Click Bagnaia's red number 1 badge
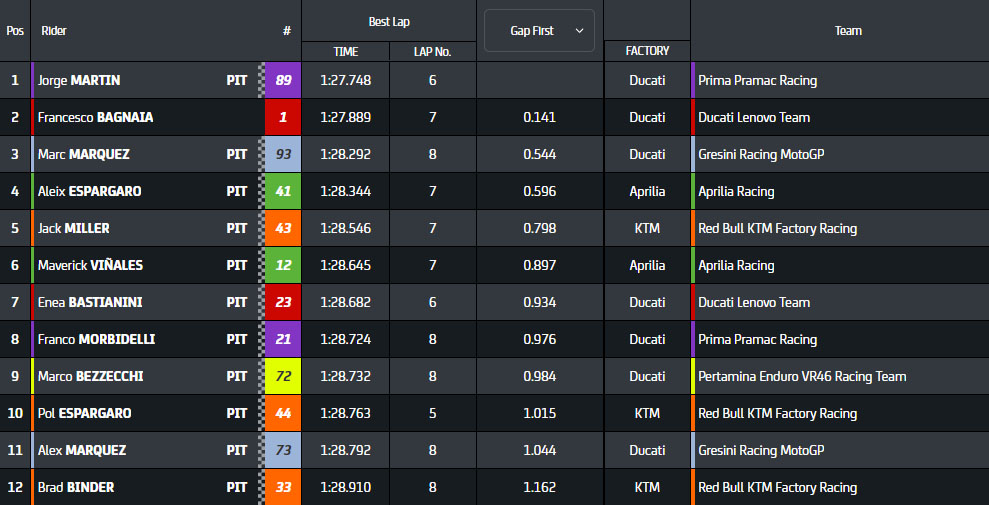 (283, 117)
